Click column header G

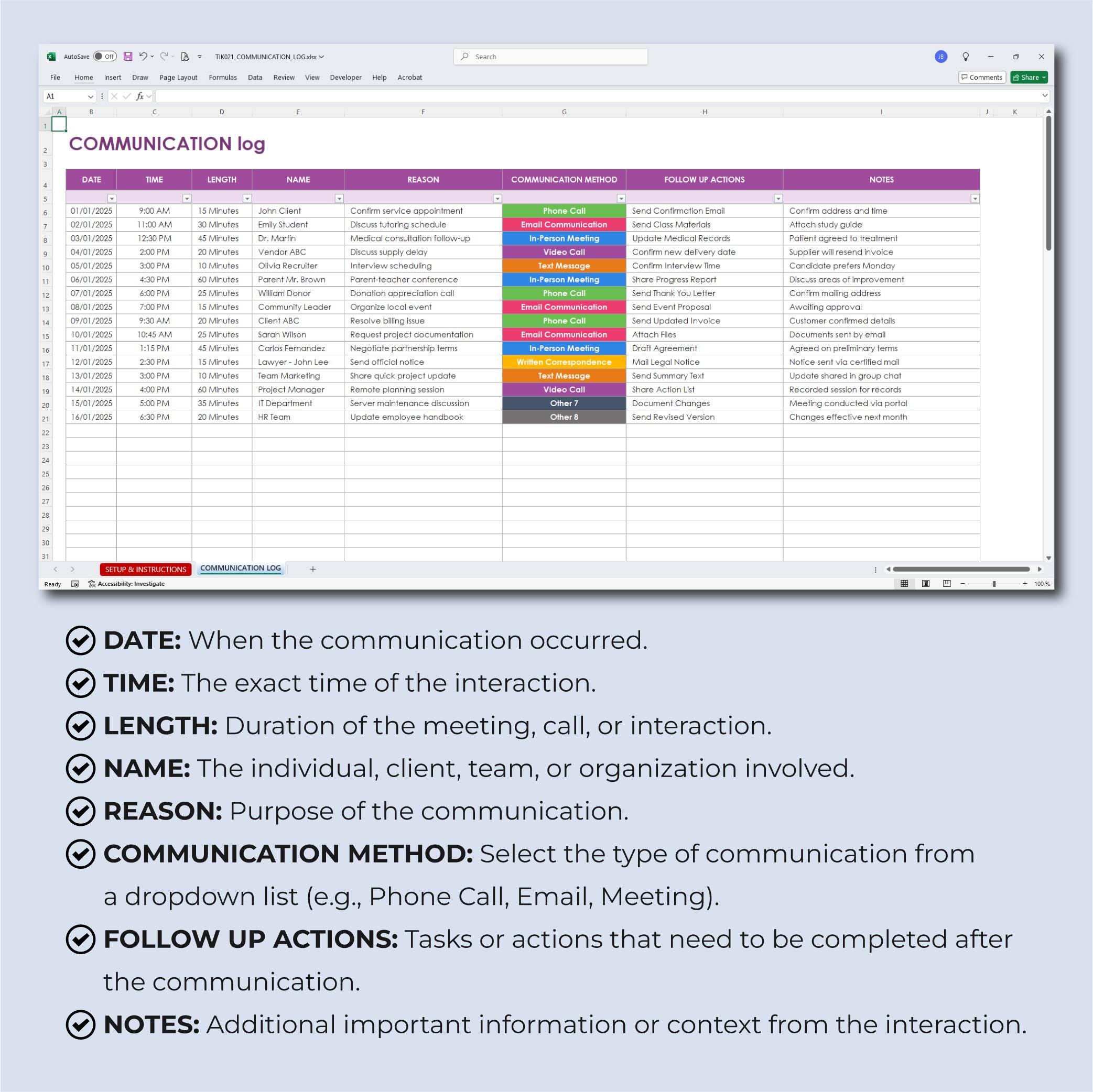[x=564, y=112]
